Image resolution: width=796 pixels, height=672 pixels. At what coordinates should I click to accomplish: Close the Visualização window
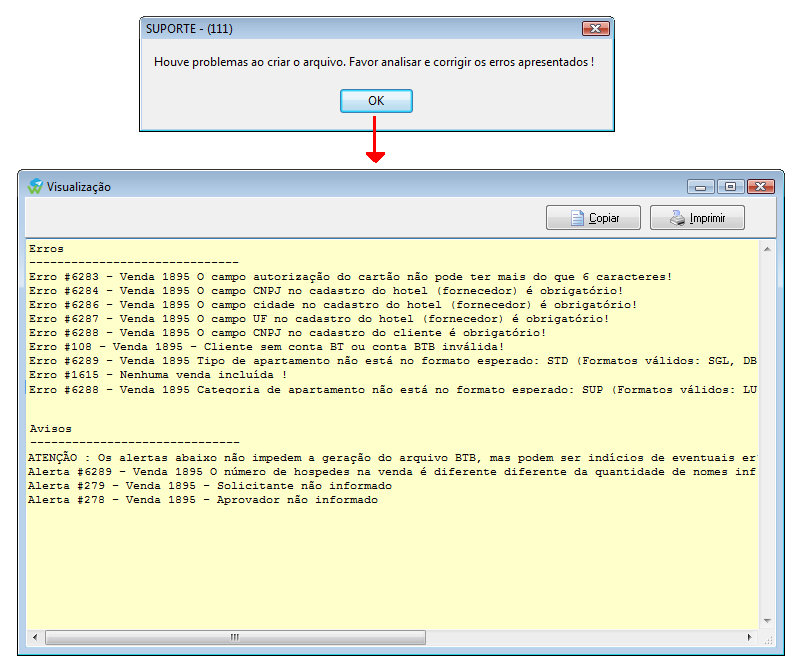pyautogui.click(x=760, y=187)
